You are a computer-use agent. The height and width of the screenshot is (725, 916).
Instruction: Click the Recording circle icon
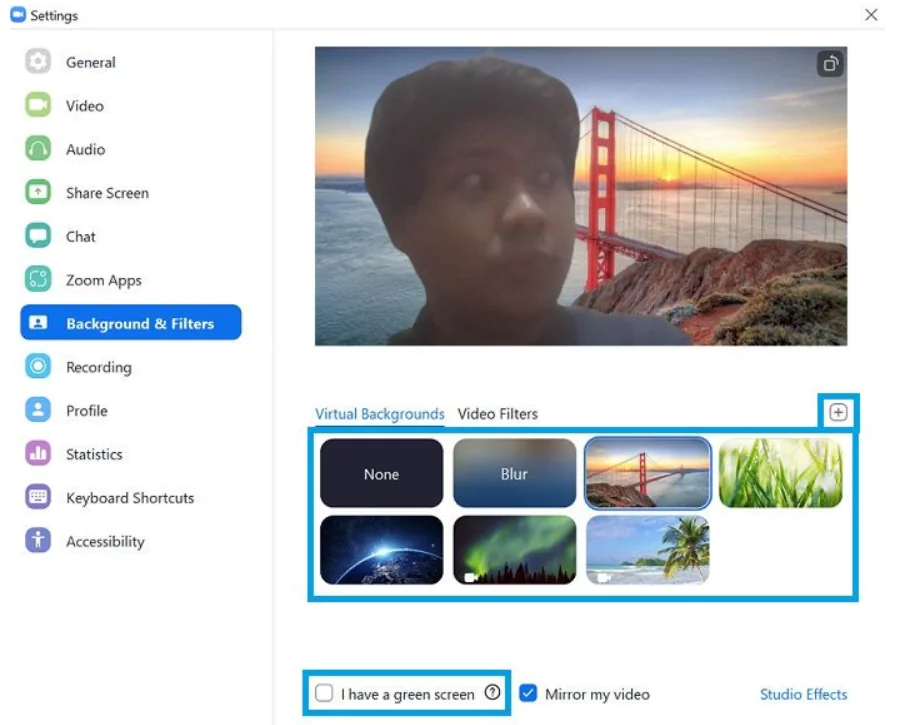click(38, 366)
